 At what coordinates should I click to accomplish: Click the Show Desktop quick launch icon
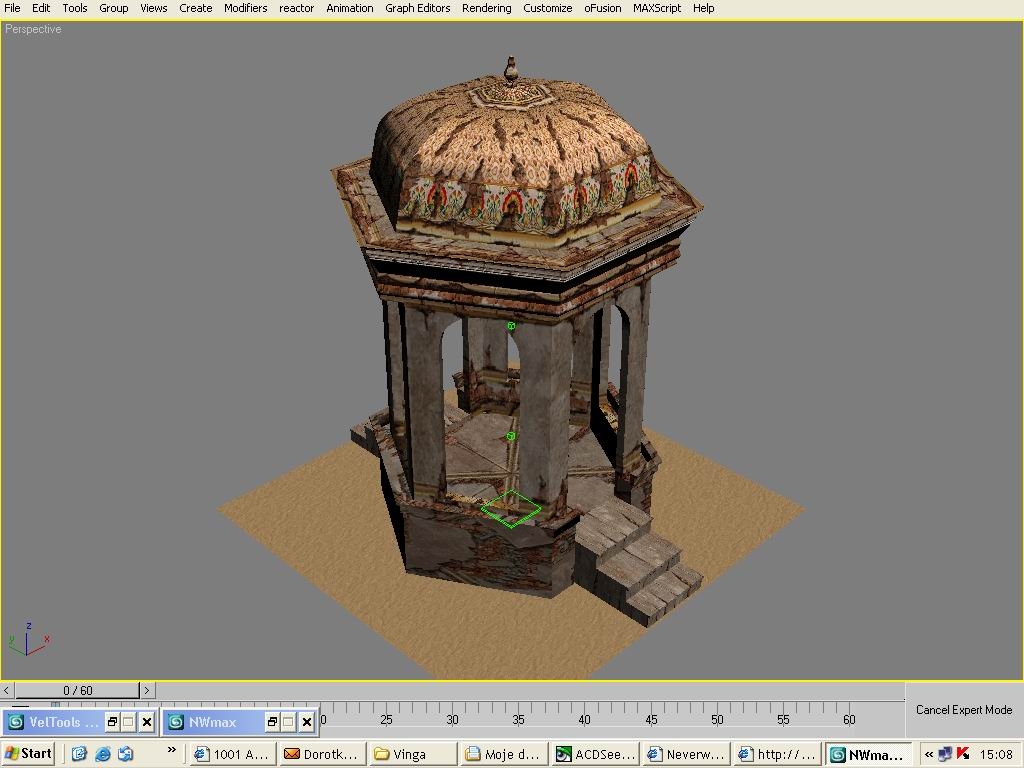pos(79,754)
